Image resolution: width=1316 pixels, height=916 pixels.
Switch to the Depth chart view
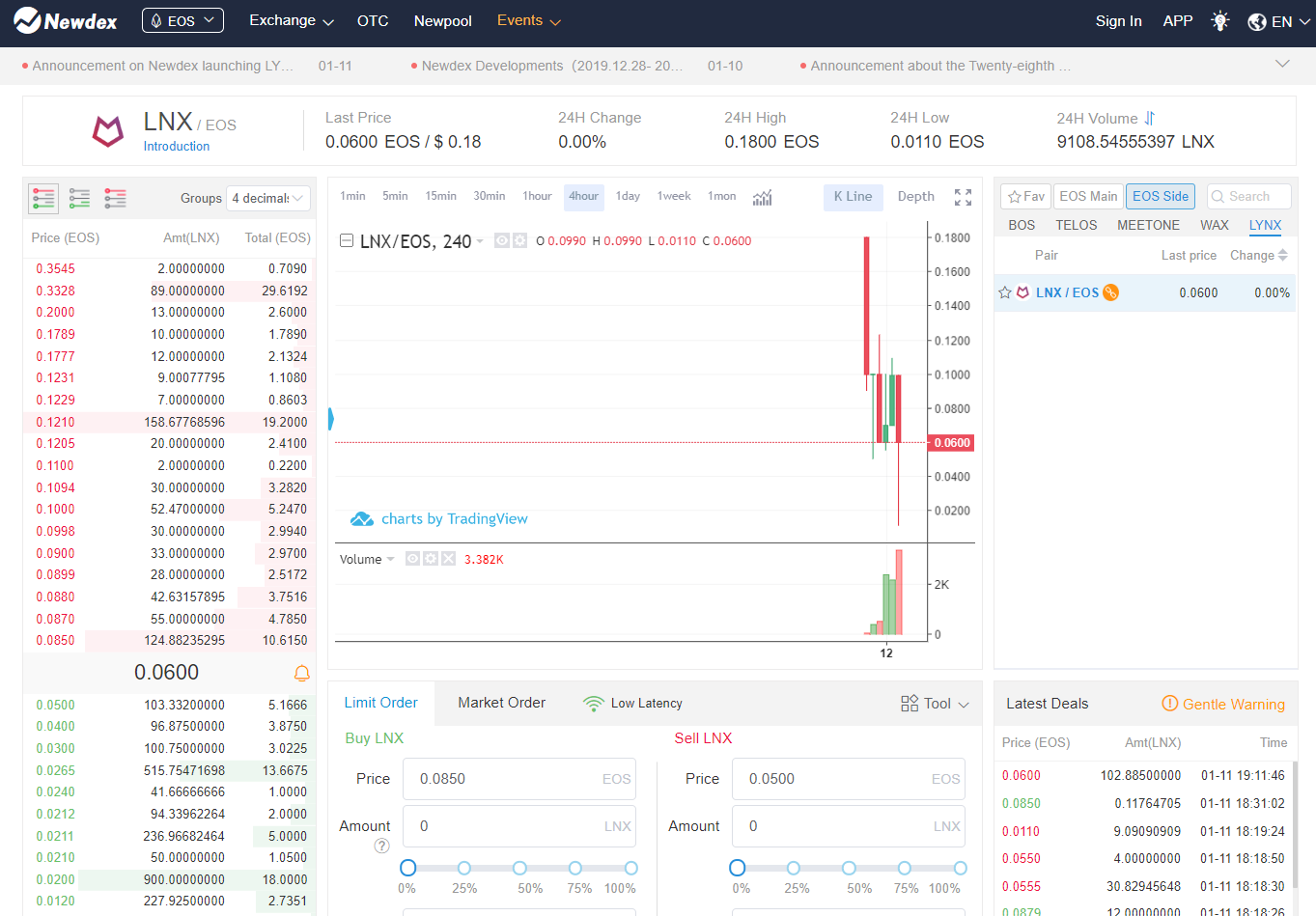click(x=915, y=196)
